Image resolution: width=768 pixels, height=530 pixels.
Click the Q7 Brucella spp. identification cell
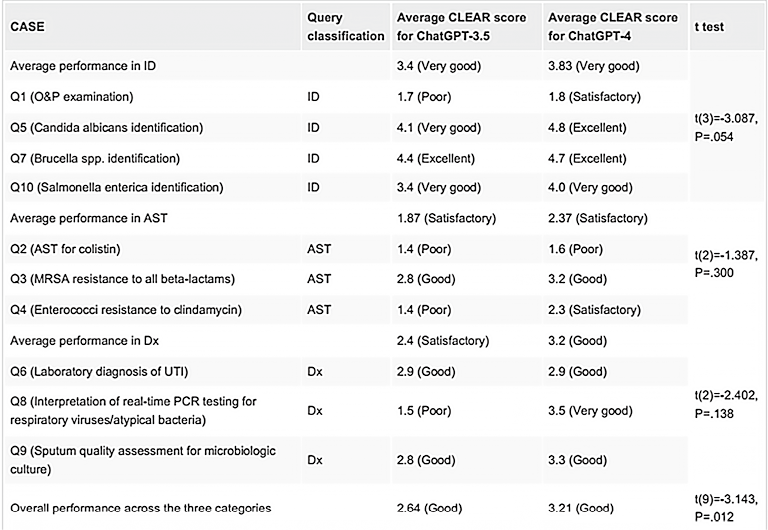107,157
